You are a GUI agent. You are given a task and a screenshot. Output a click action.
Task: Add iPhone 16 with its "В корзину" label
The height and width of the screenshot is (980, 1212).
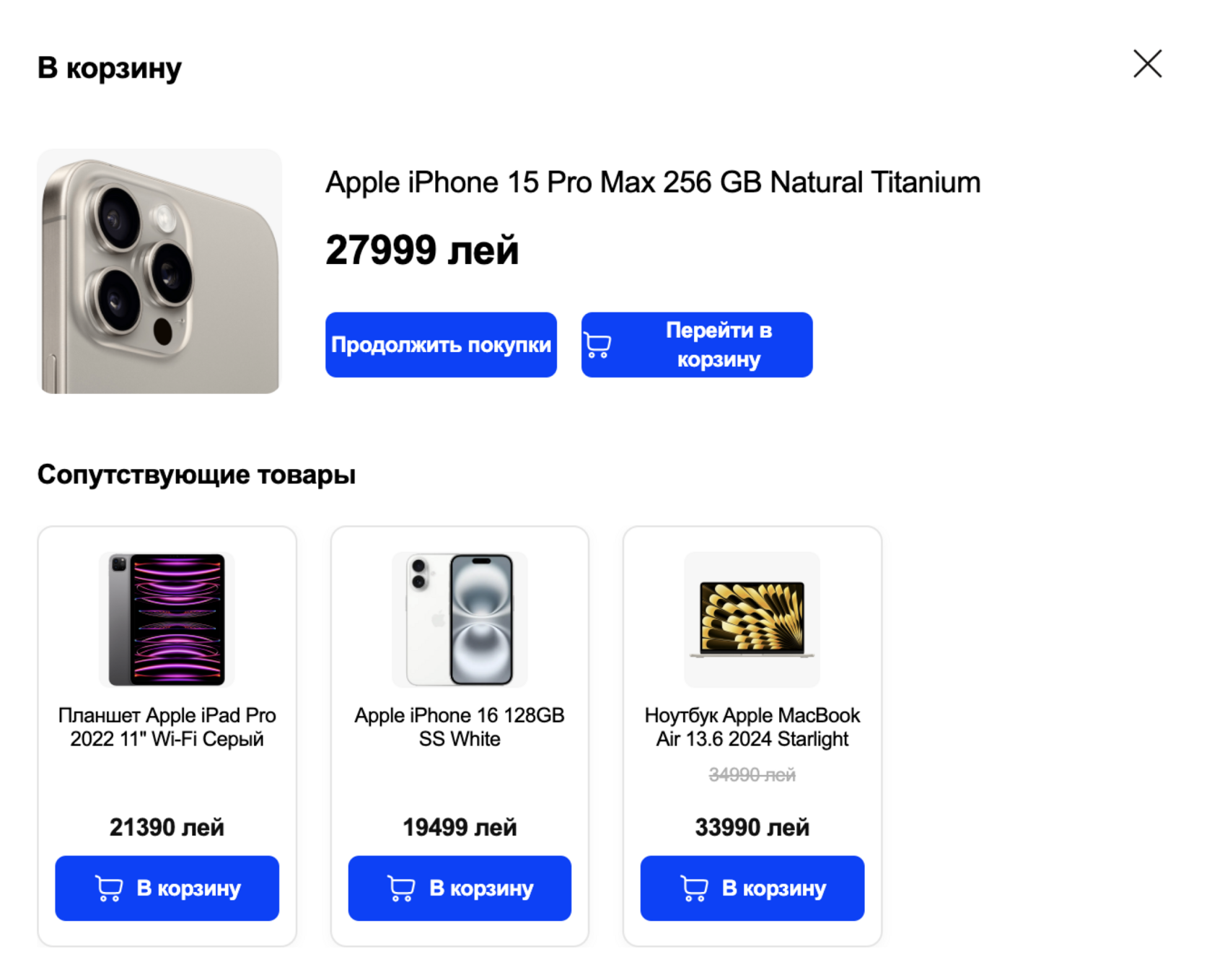click(481, 888)
